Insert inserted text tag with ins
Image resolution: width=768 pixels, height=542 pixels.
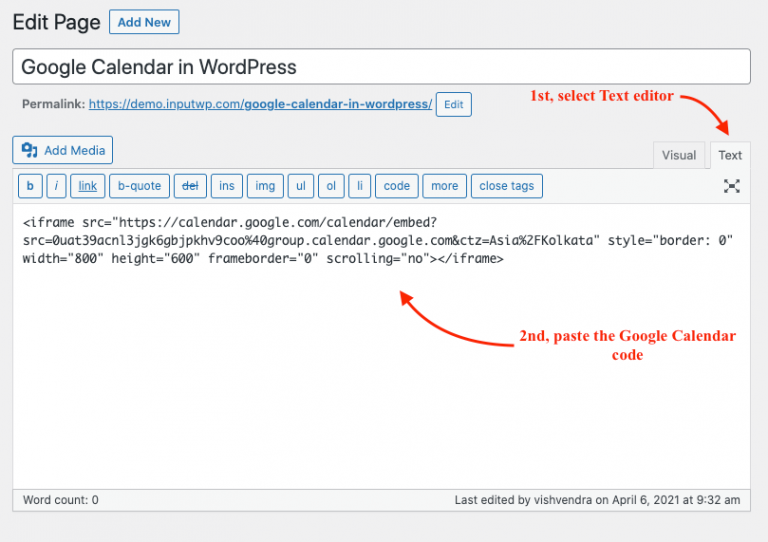[x=227, y=186]
